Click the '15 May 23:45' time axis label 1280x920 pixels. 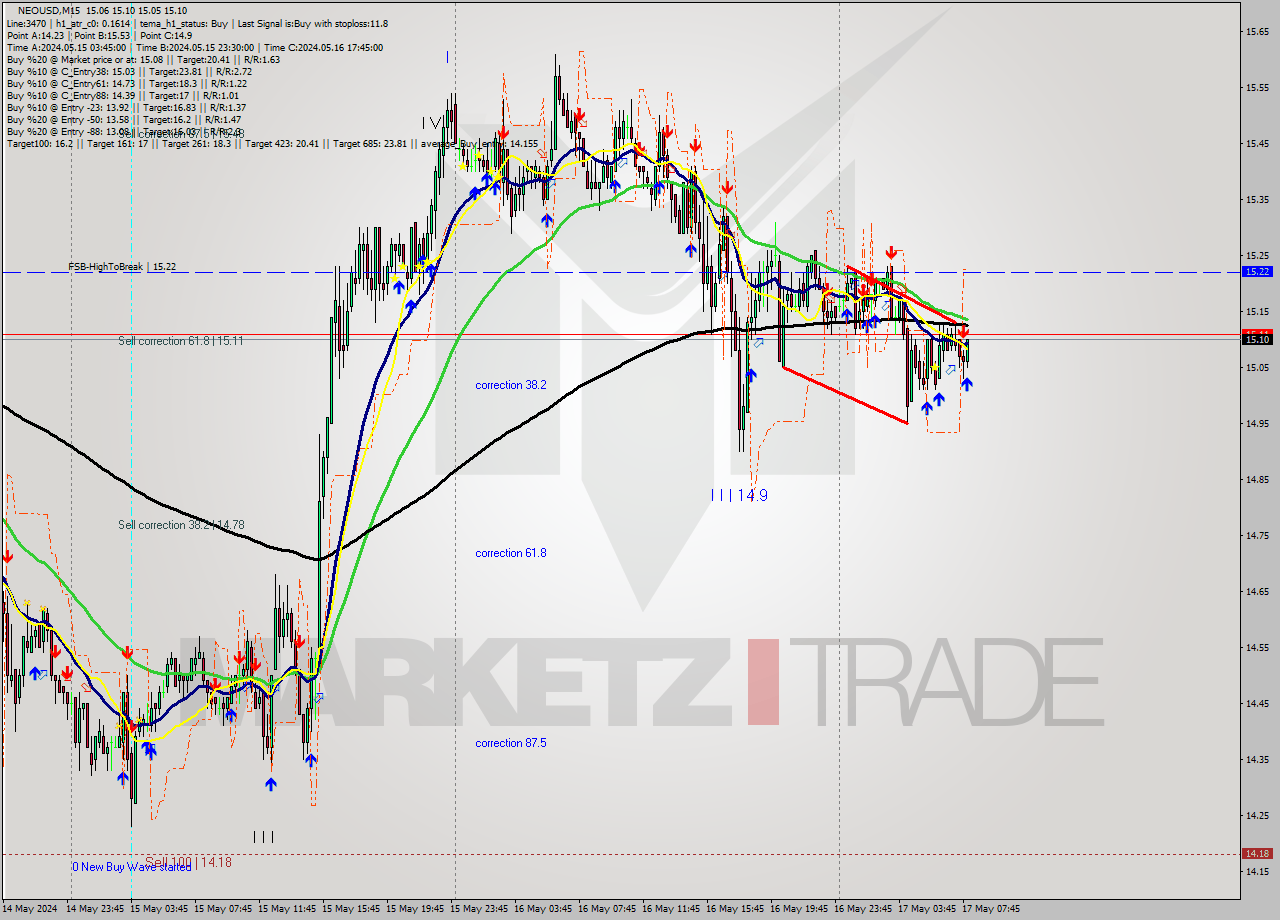tap(480, 909)
